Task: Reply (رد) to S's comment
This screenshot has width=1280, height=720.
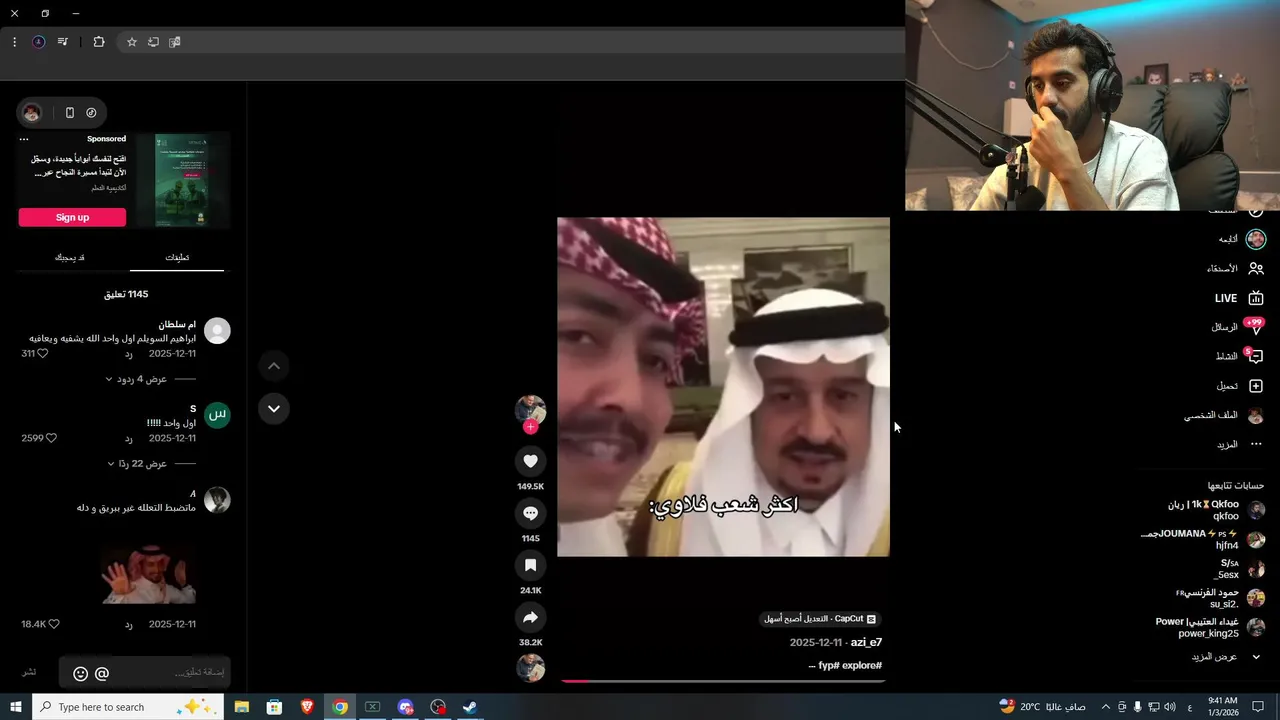Action: tap(128, 438)
